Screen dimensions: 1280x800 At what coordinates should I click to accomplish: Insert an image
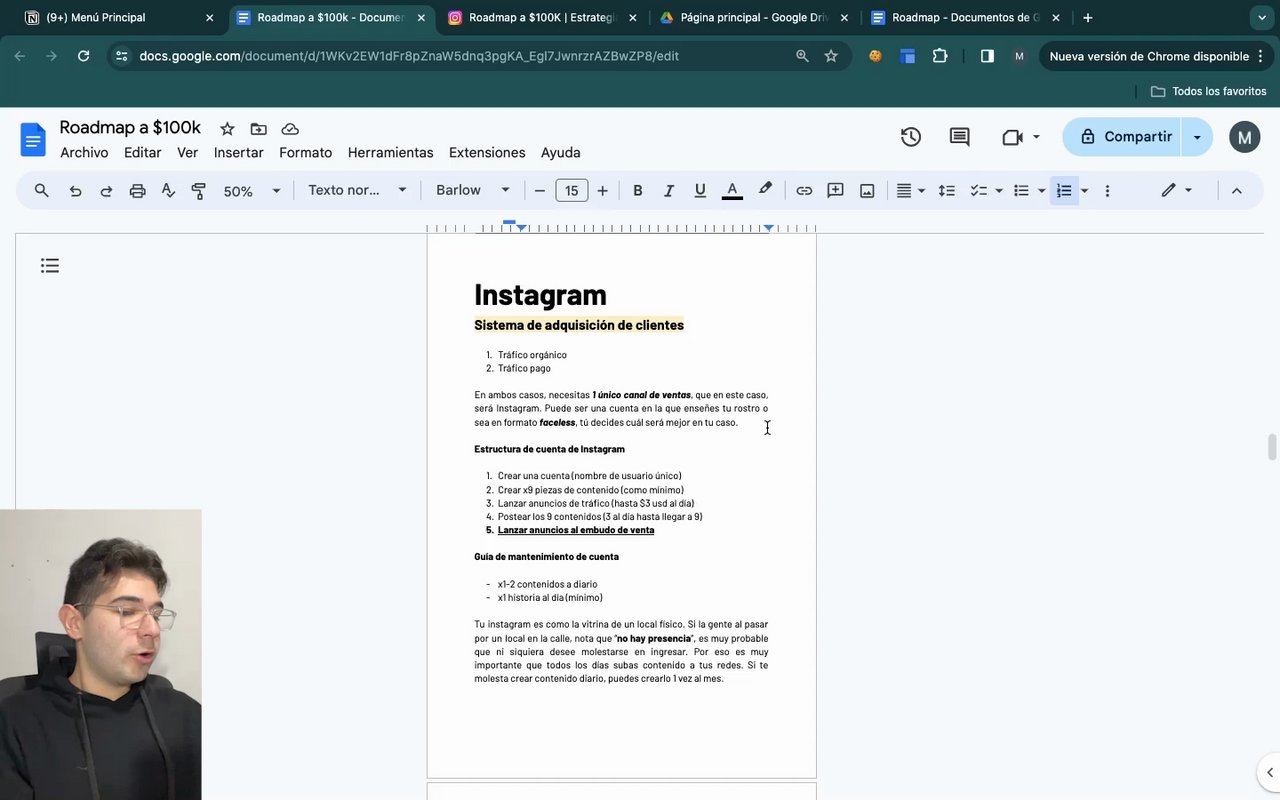[867, 190]
